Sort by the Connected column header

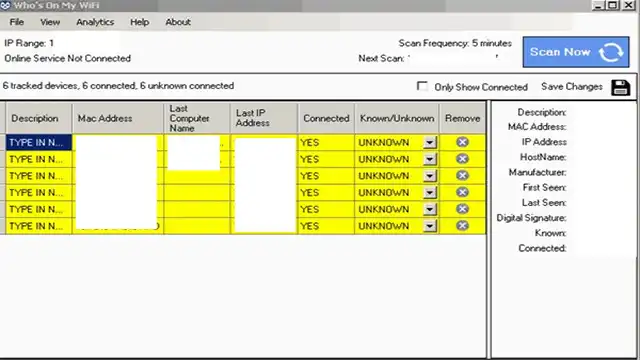tap(326, 118)
